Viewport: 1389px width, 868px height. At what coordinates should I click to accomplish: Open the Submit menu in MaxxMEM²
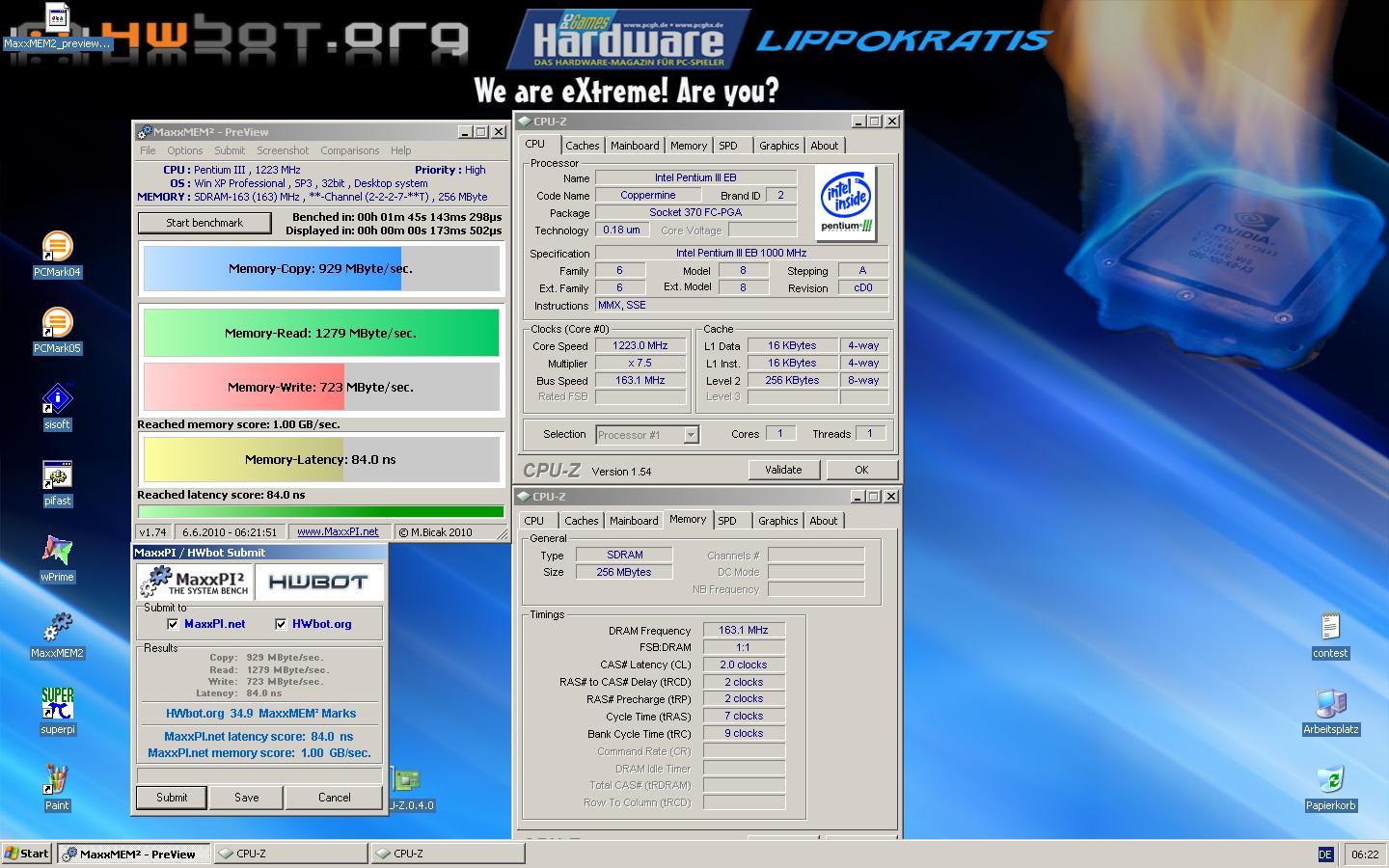(x=230, y=150)
